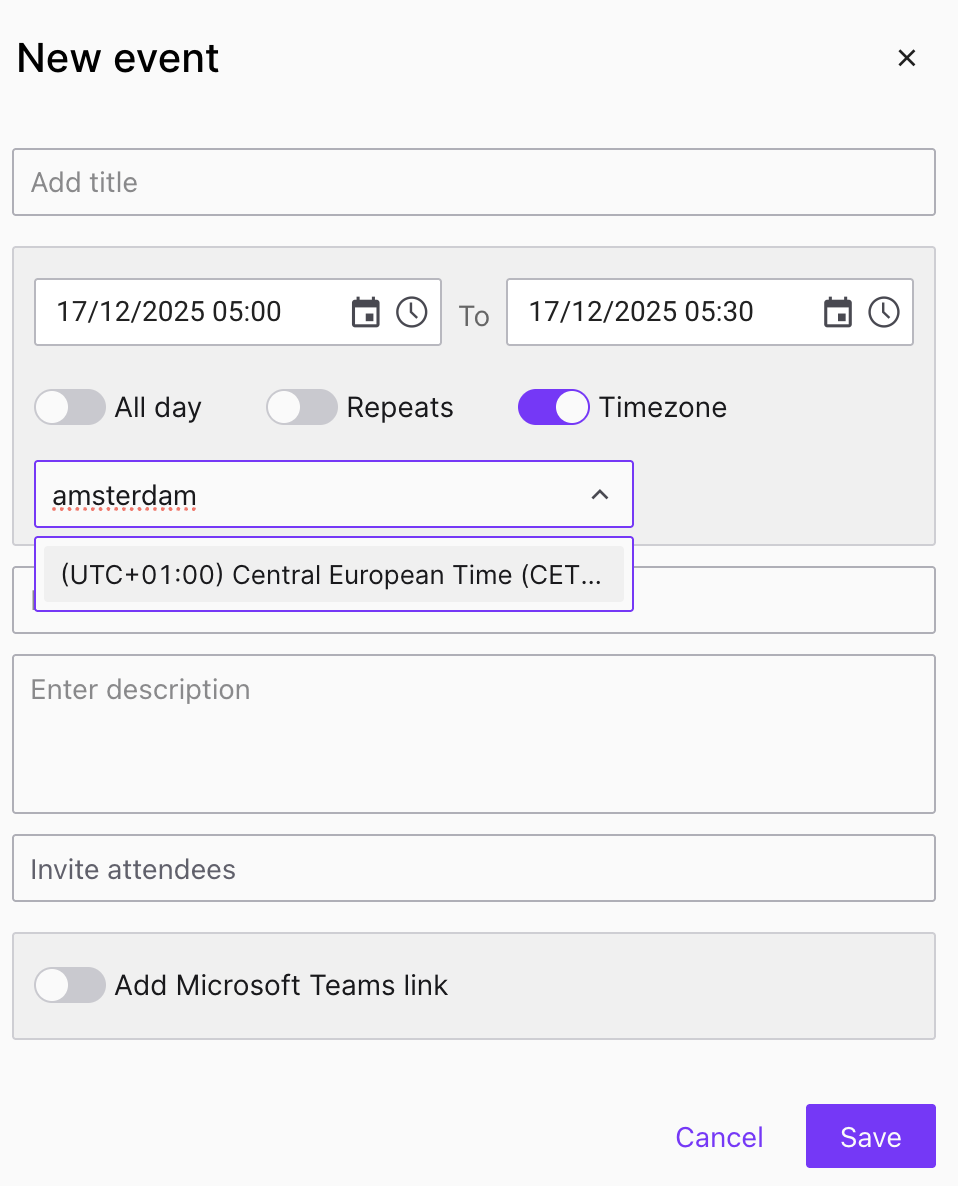Open the start time clock picker
Viewport: 958px width, 1186px height.
coord(412,312)
